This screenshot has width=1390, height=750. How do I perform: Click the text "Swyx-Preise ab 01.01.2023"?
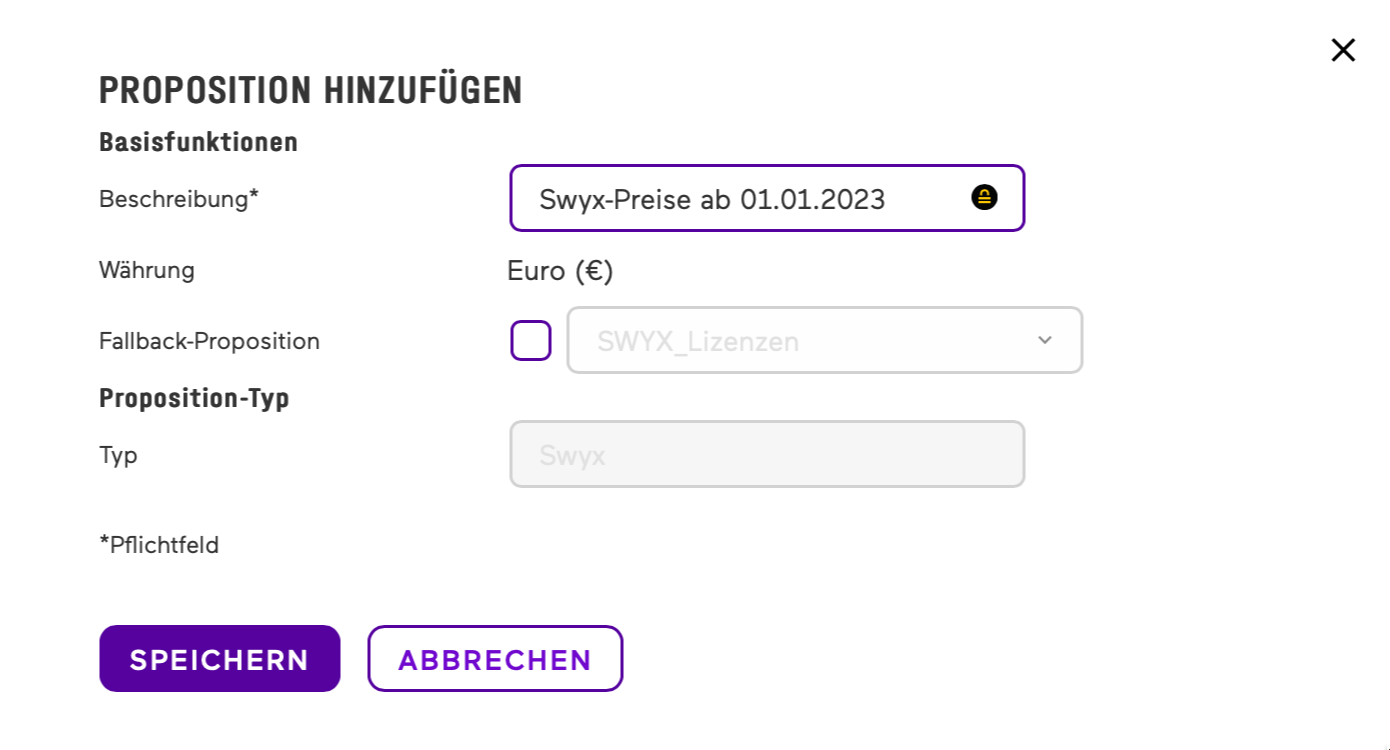(x=712, y=199)
